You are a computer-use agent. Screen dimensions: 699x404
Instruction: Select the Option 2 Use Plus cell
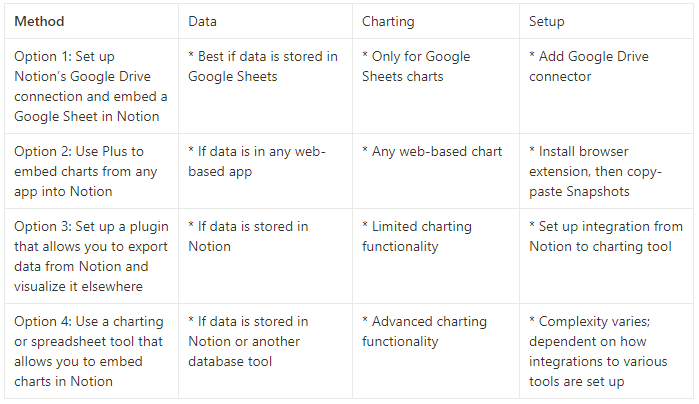click(91, 171)
